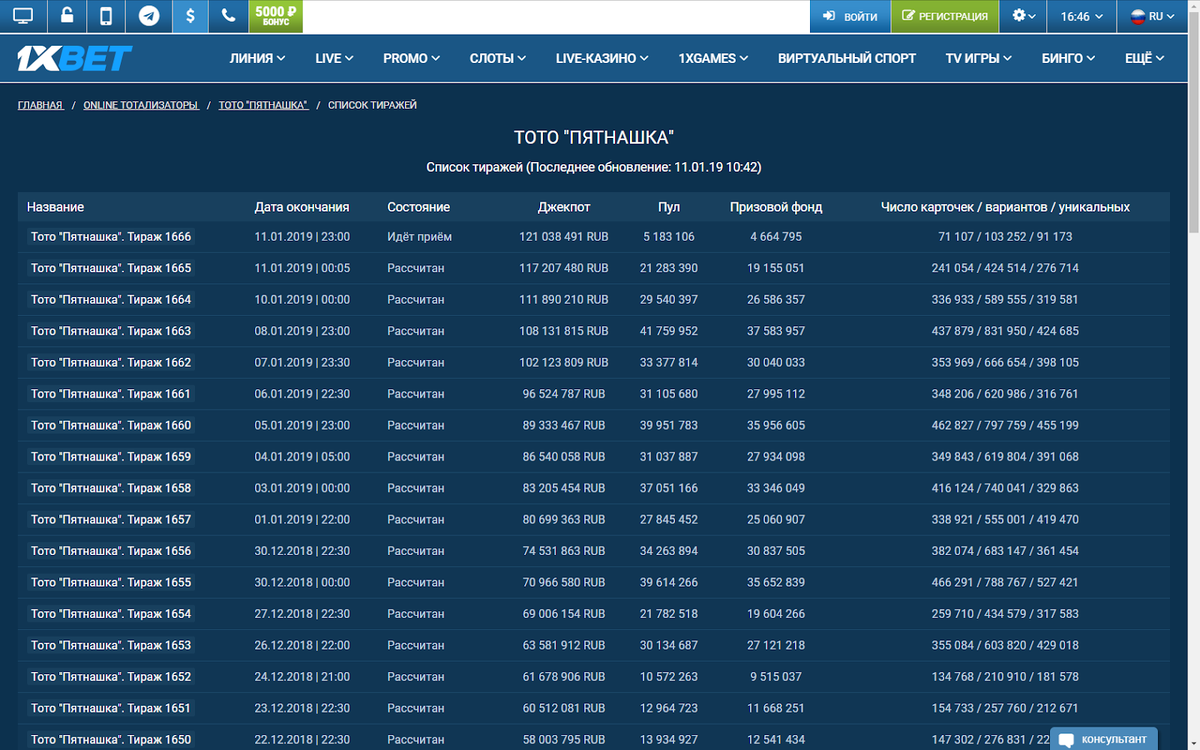1200x750 pixels.
Task: Open Тото "Пятнашка". Тираж 1655 row
Action: point(593,582)
